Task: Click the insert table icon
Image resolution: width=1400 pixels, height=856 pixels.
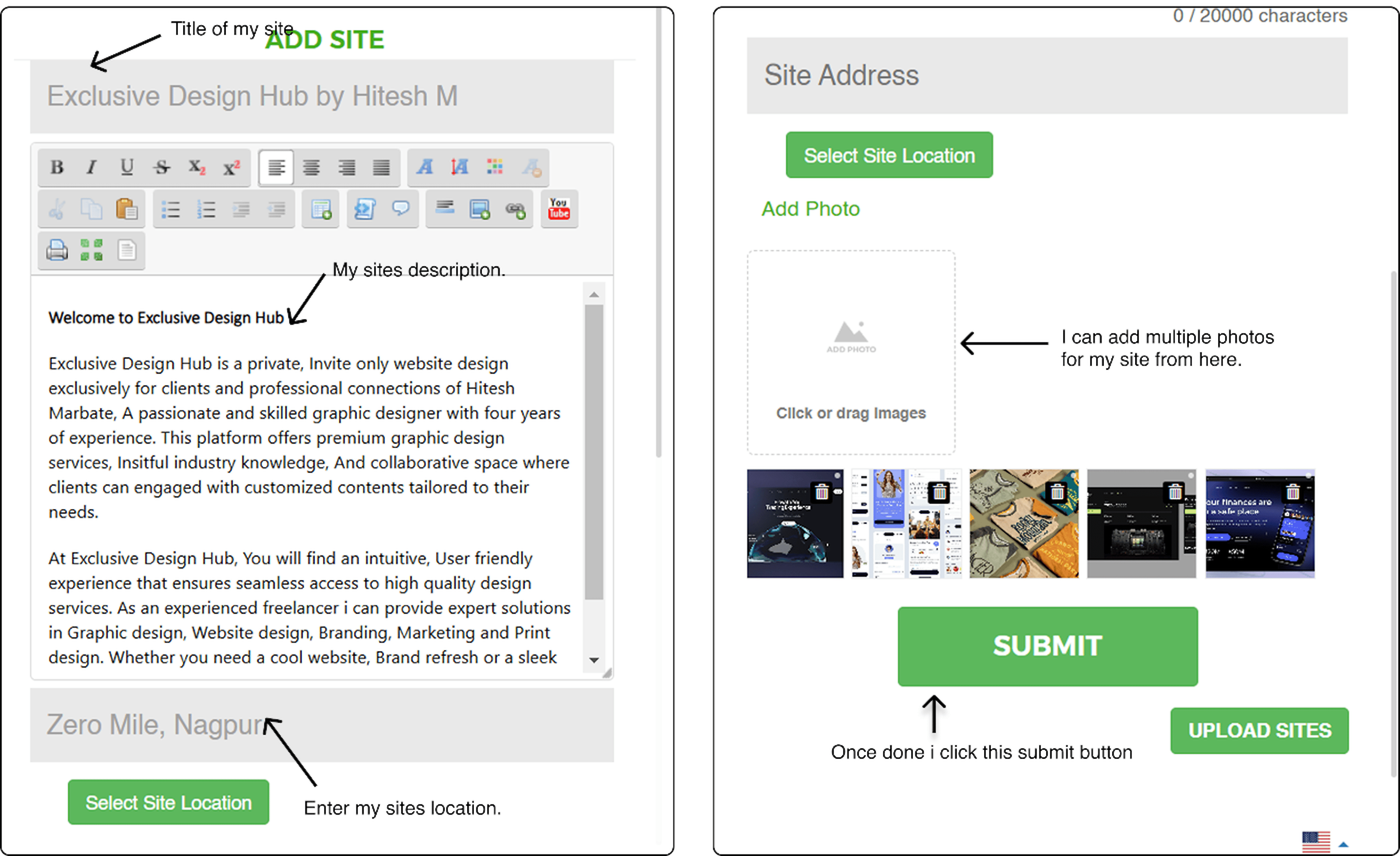Action: [x=321, y=210]
